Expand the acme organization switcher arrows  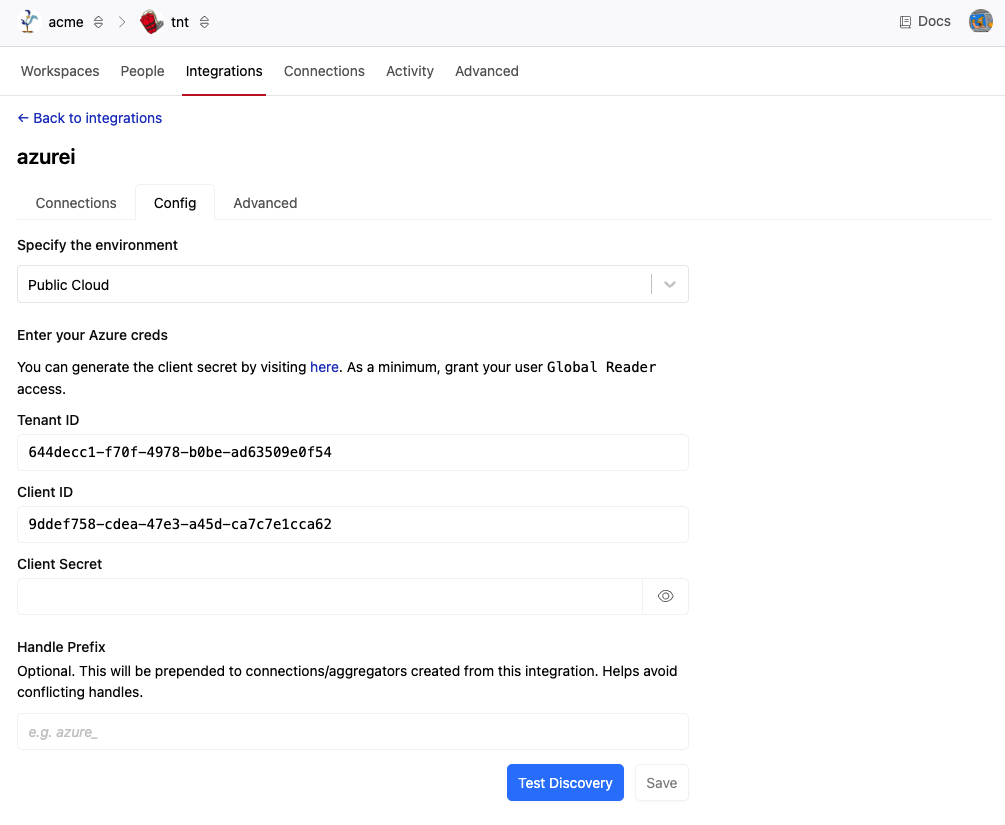98,22
